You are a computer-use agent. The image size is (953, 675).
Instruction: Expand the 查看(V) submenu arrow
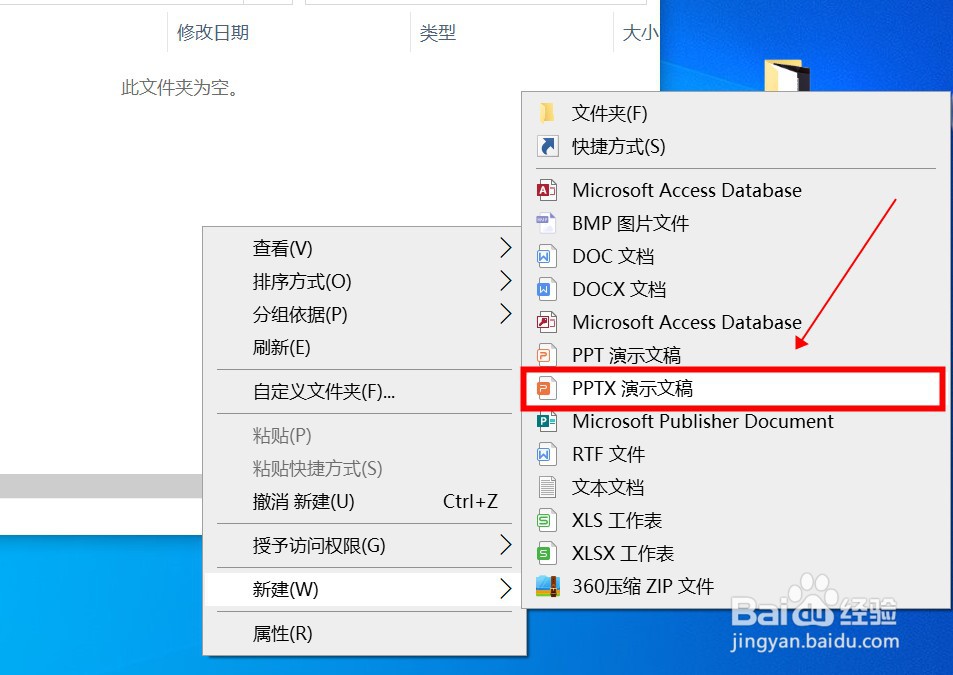(x=505, y=248)
